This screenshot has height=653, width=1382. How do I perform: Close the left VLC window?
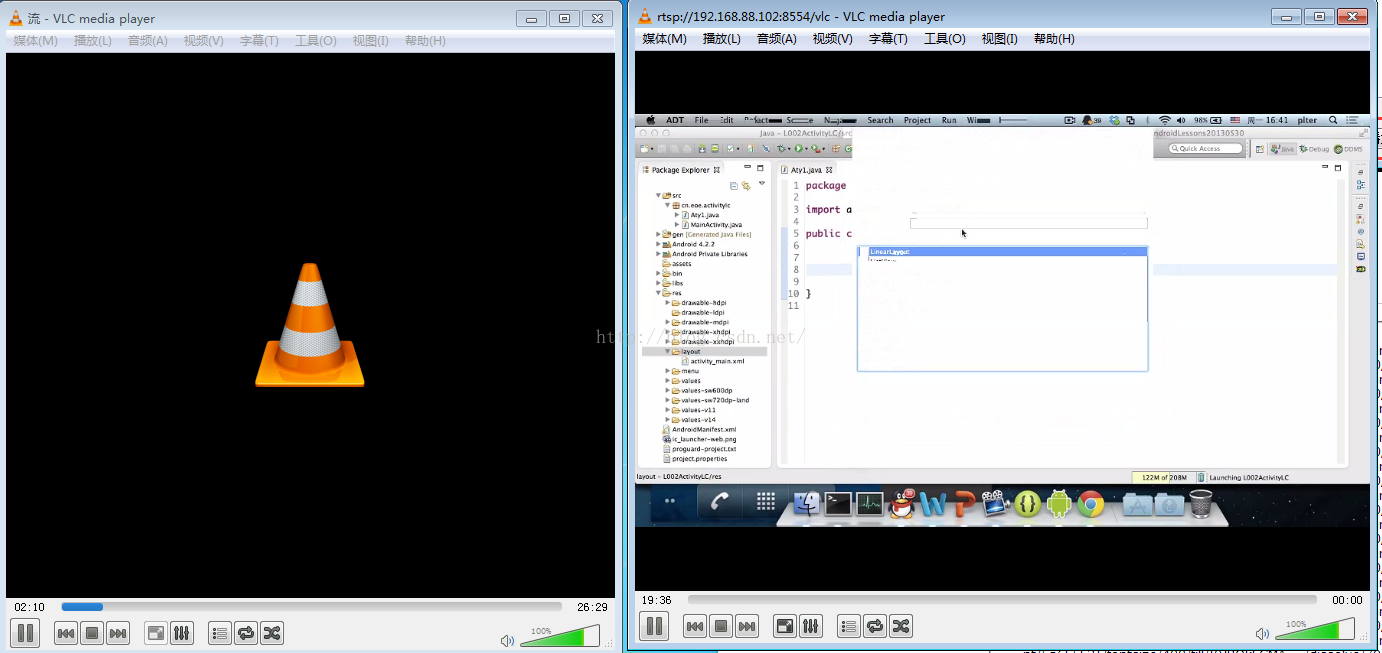[597, 18]
